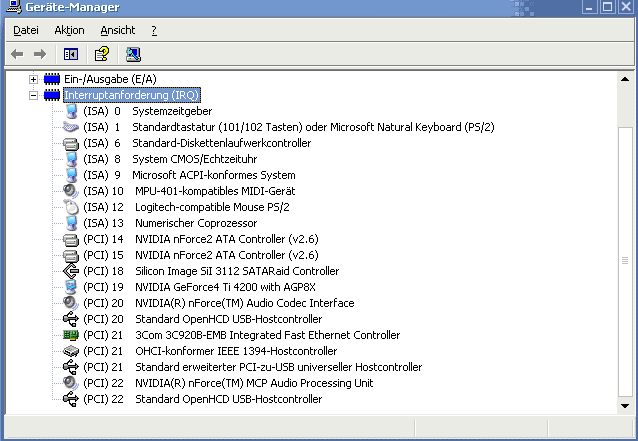Open the Datei menu
This screenshot has height=441, width=638.
26,30
